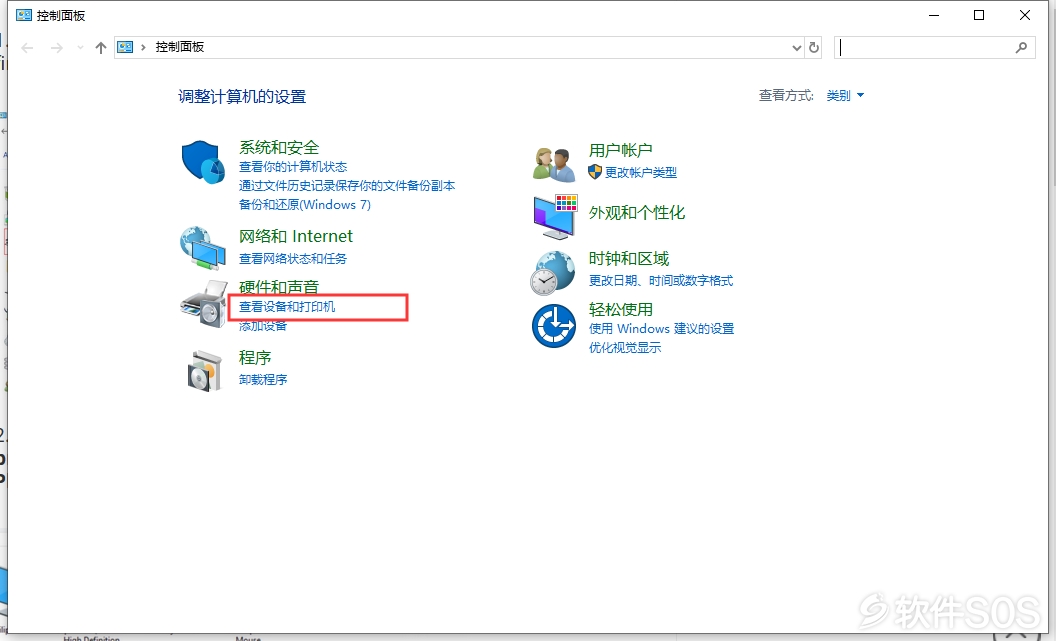This screenshot has height=641, width=1056.
Task: Click 卸载程序 link
Action: 263,380
